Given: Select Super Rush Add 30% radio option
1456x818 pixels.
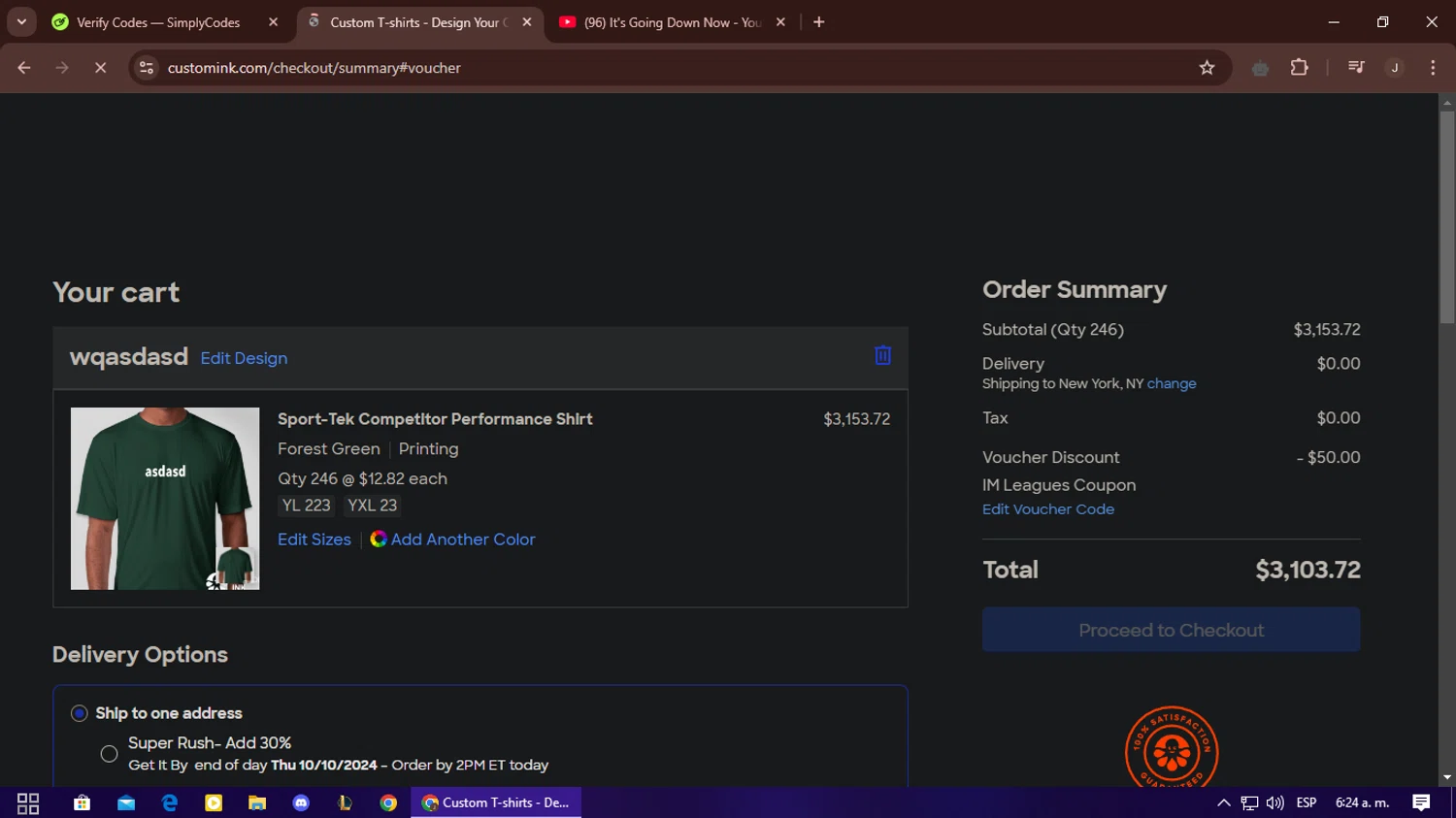Looking at the screenshot, I should click(109, 753).
